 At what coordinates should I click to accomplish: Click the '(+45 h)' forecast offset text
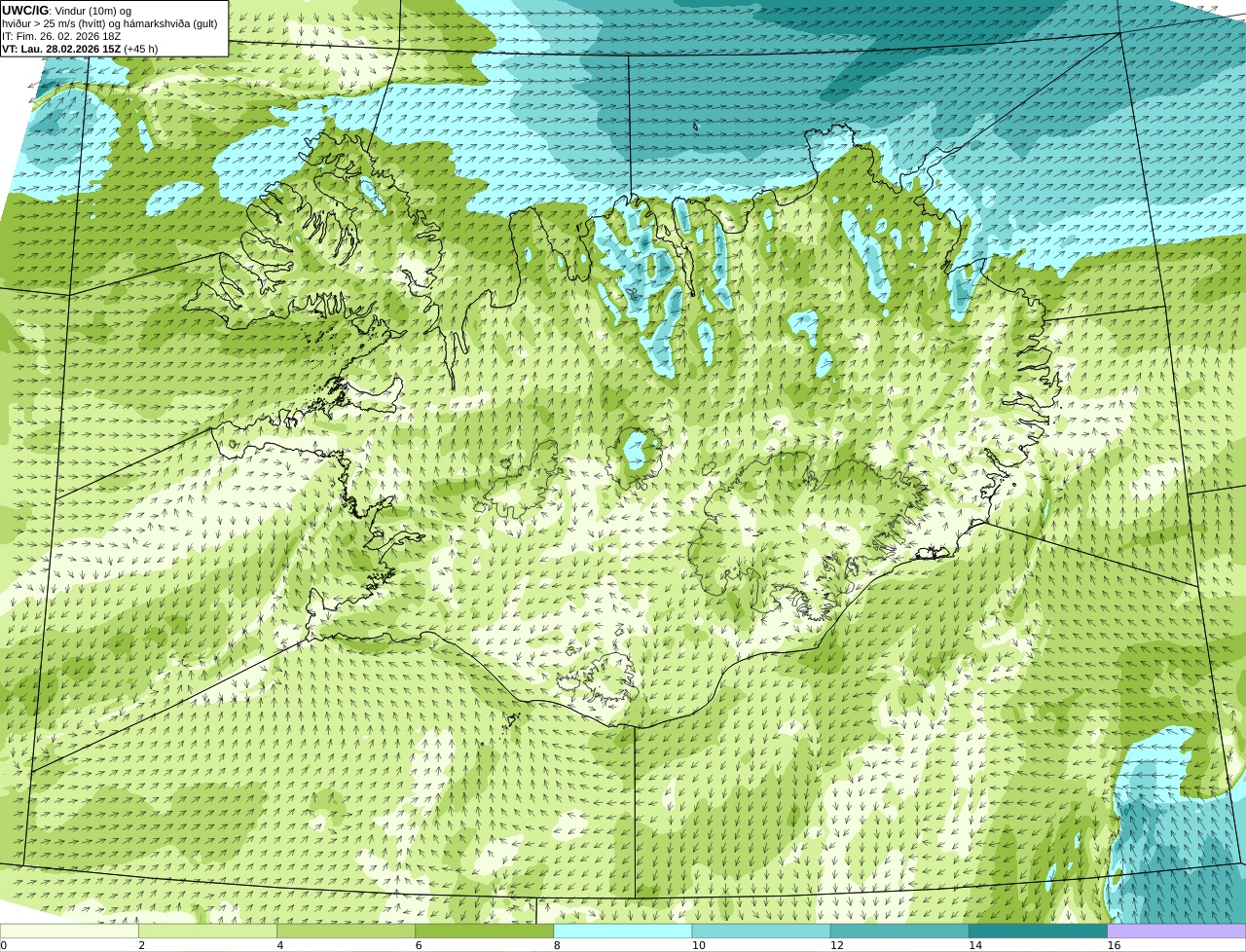click(x=141, y=49)
